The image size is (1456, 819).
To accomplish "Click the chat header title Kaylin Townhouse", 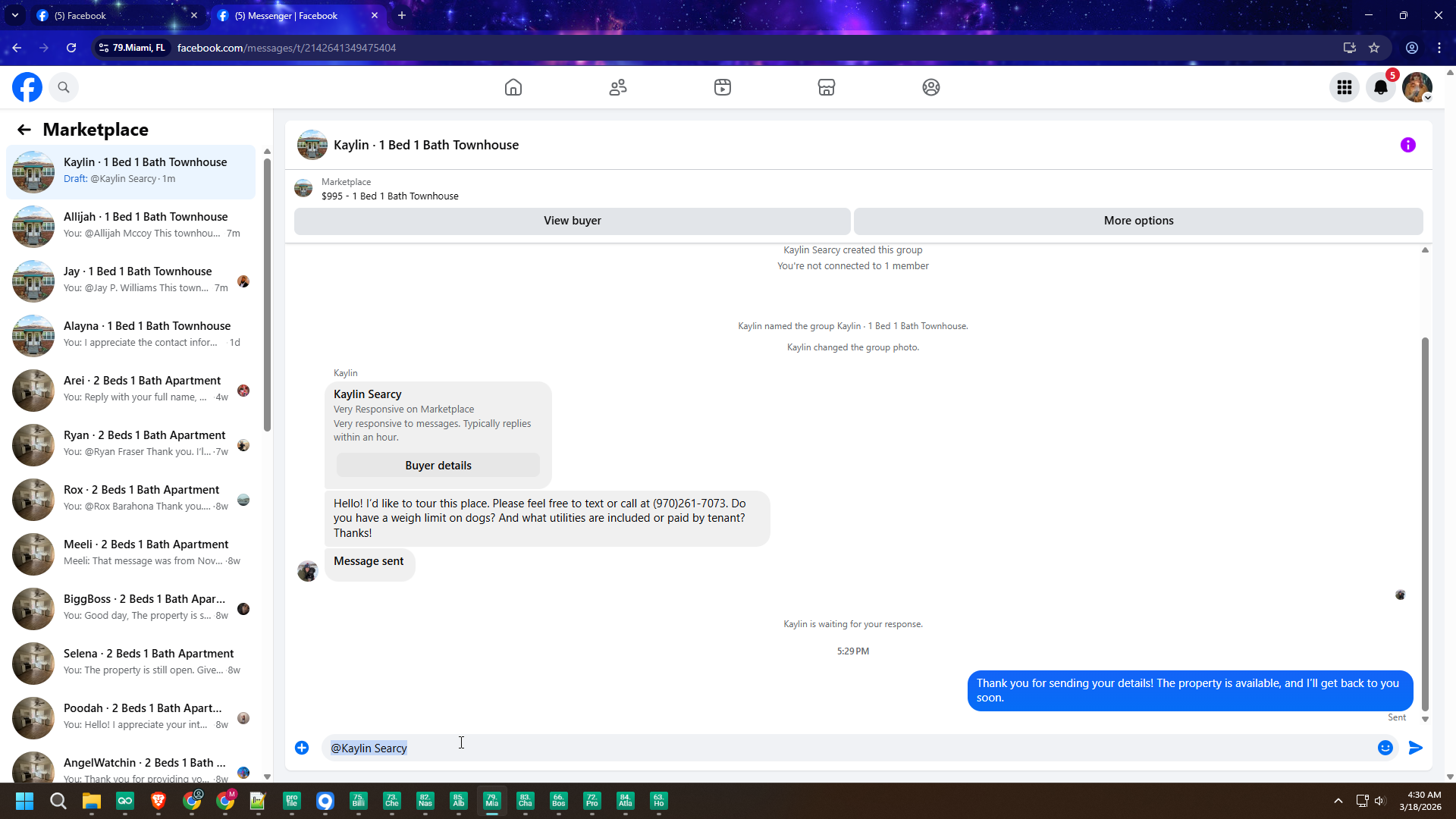I will tap(426, 145).
